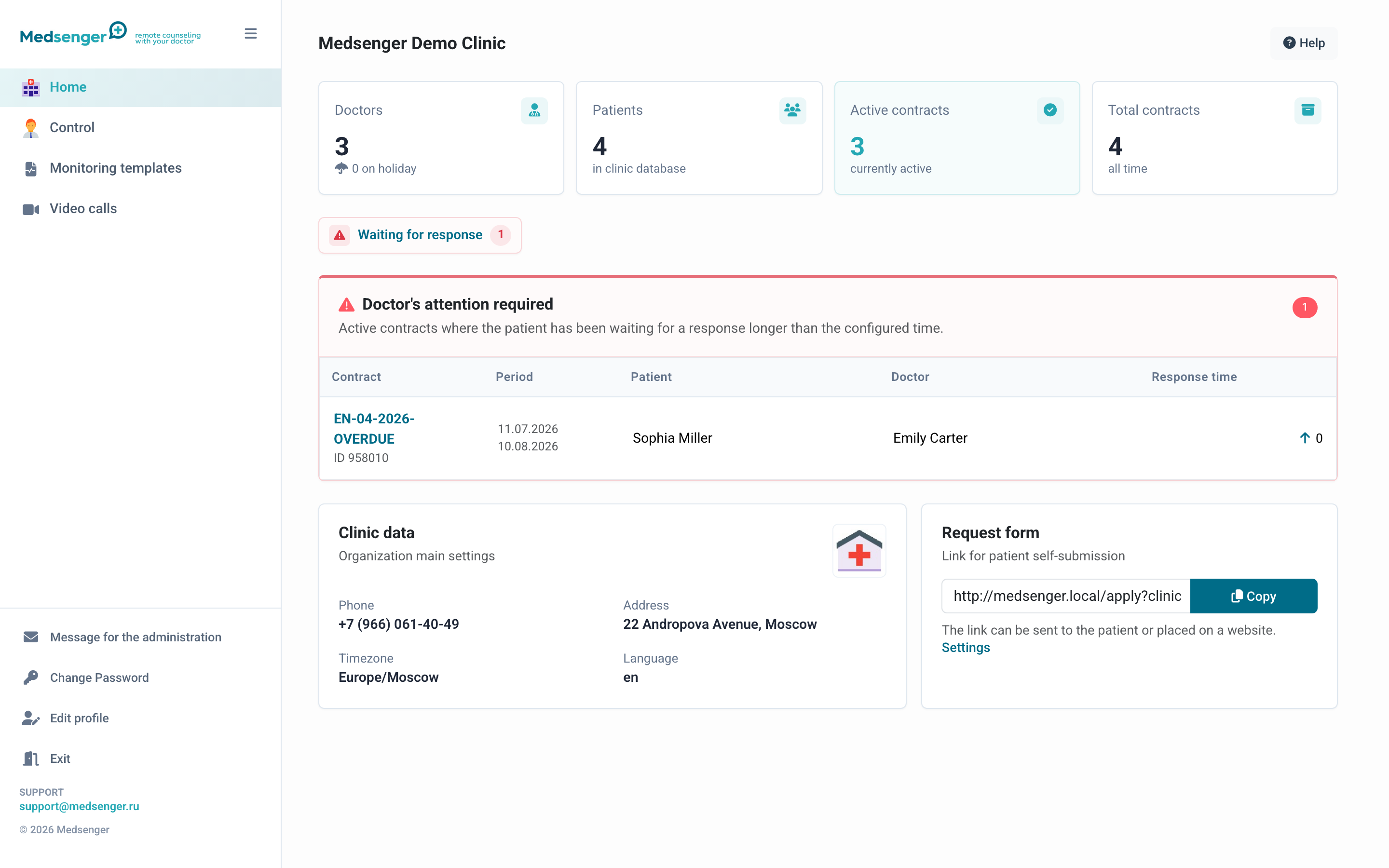The height and width of the screenshot is (868, 1389).
Task: Click the Edit profile user-pen icon
Action: pyautogui.click(x=31, y=718)
